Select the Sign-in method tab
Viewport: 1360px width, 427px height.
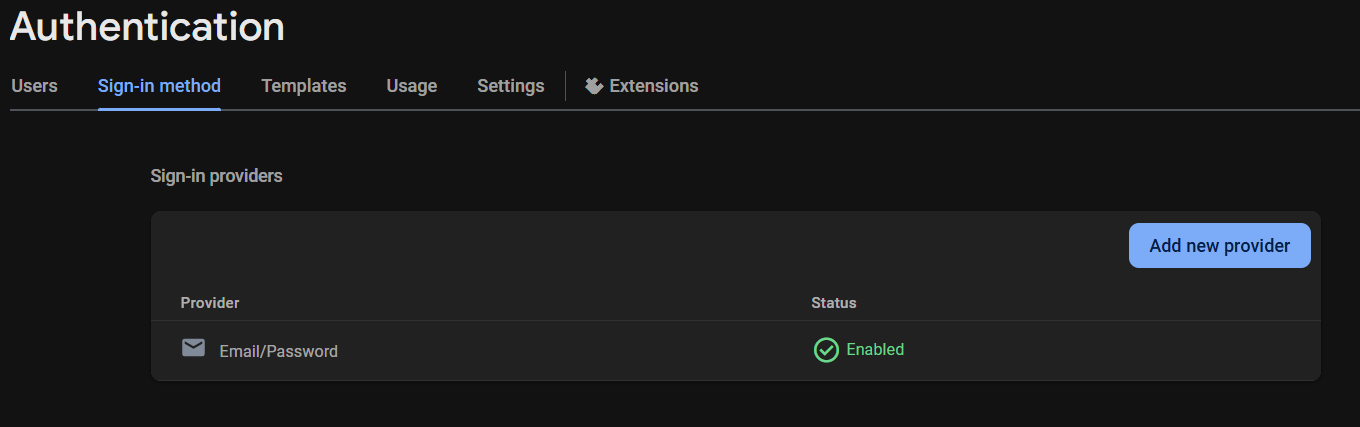(159, 86)
